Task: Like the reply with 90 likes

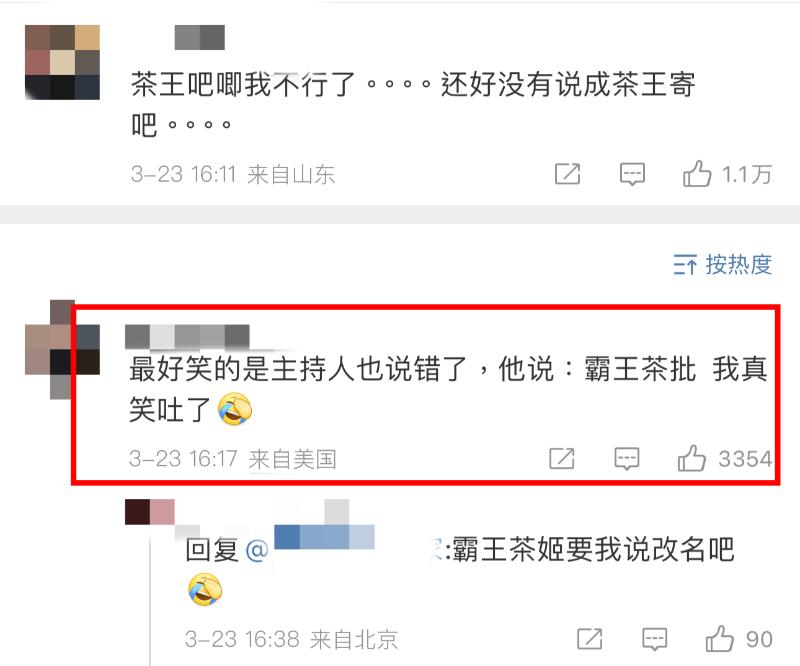Action: click(719, 638)
